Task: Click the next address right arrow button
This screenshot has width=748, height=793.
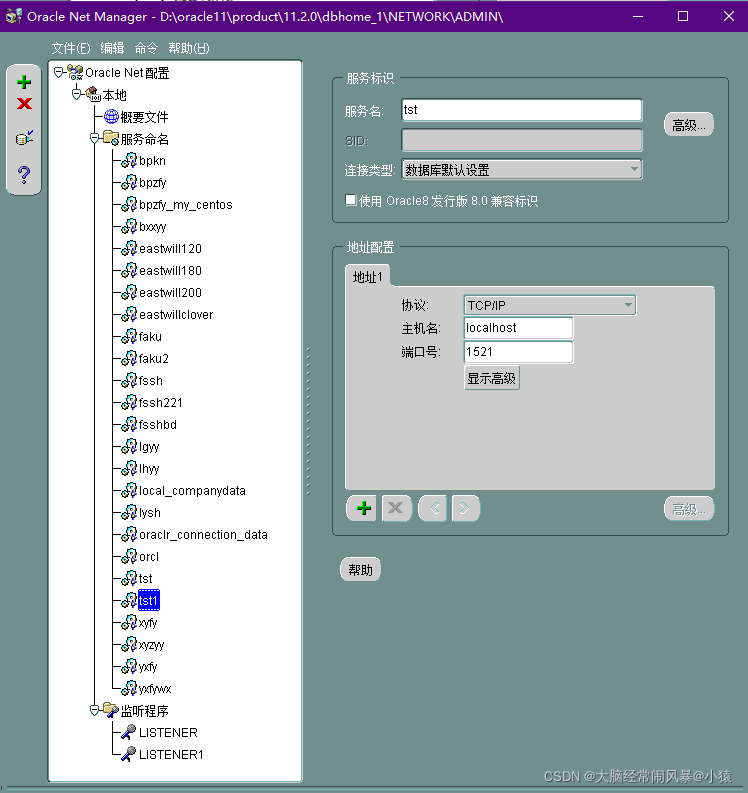Action: [x=465, y=508]
